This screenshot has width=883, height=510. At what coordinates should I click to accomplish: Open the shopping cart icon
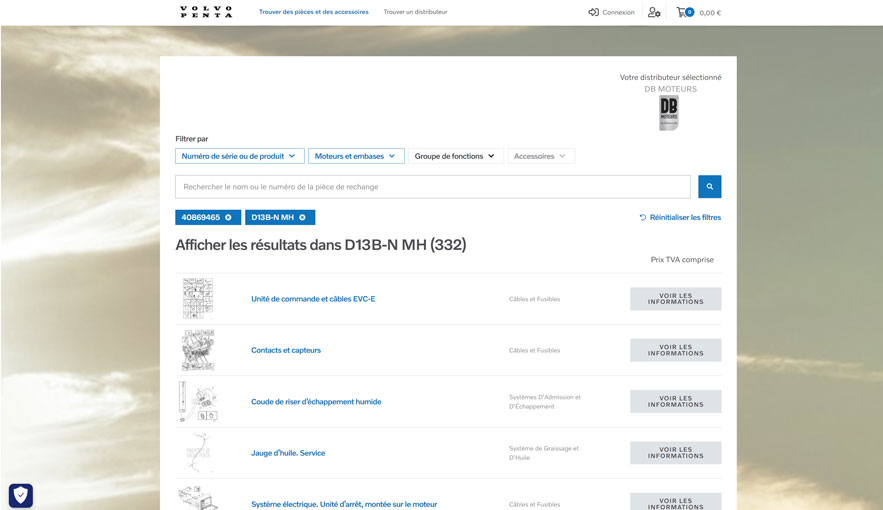tap(682, 12)
